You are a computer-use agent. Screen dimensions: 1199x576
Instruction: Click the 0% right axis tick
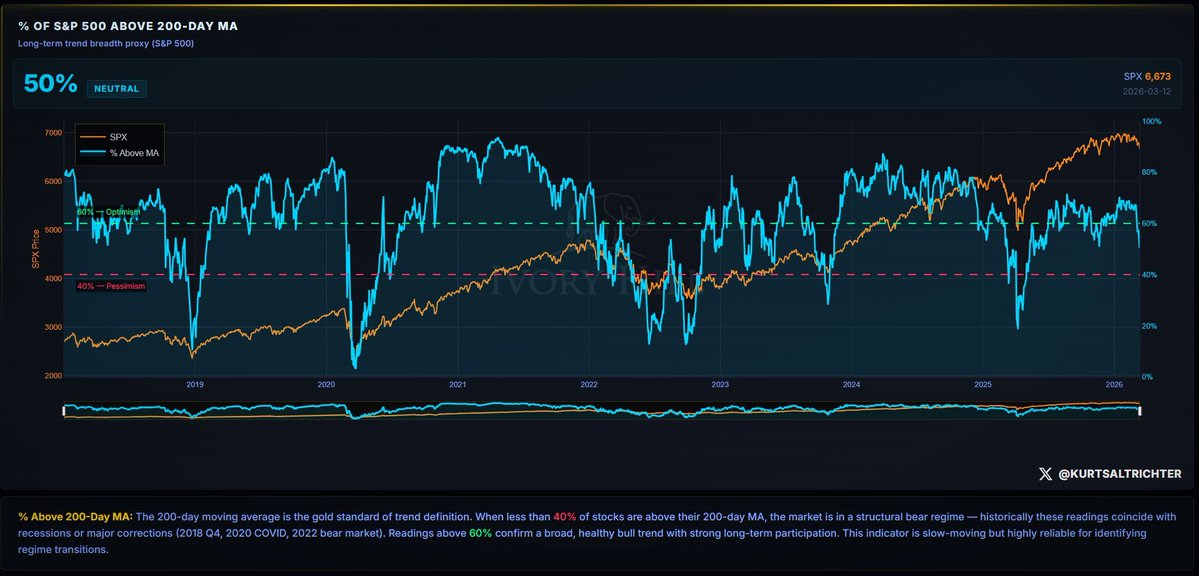click(1148, 376)
